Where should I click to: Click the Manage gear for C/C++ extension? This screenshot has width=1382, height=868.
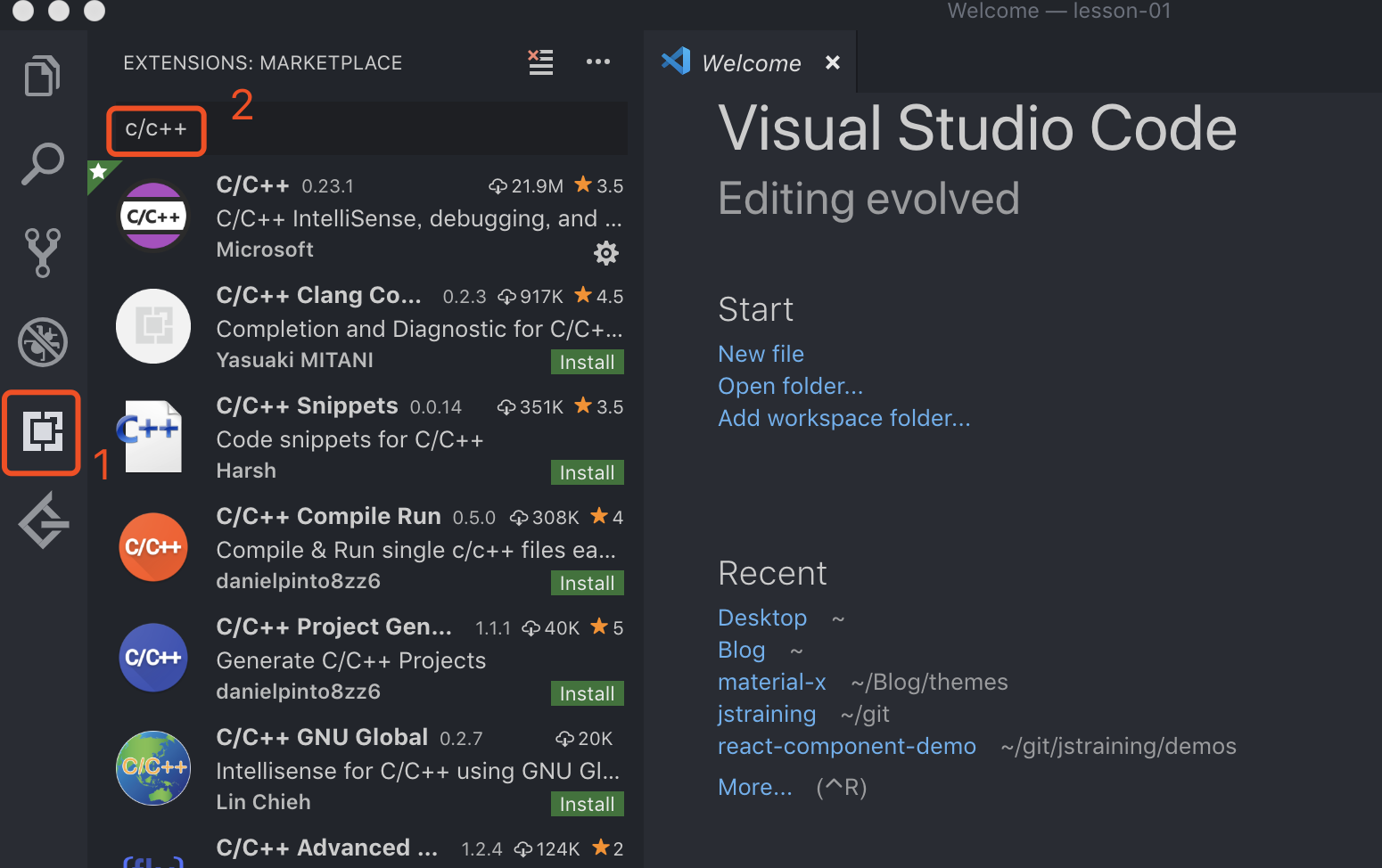(x=606, y=253)
